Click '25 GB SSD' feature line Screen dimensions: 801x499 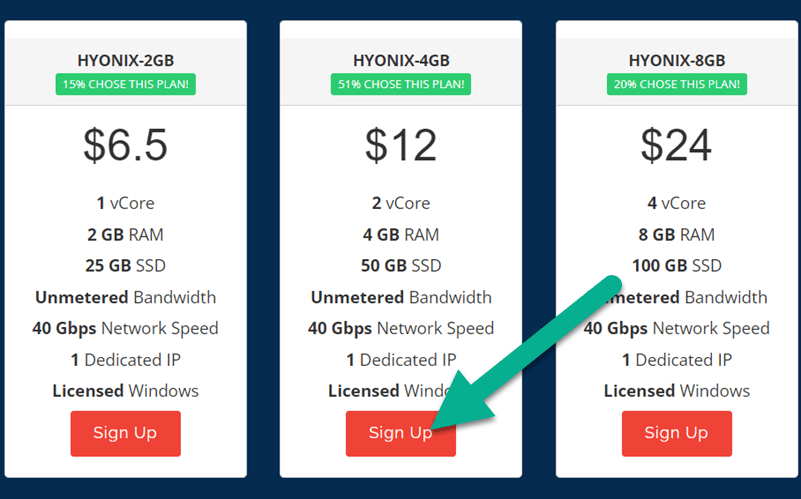click(125, 266)
